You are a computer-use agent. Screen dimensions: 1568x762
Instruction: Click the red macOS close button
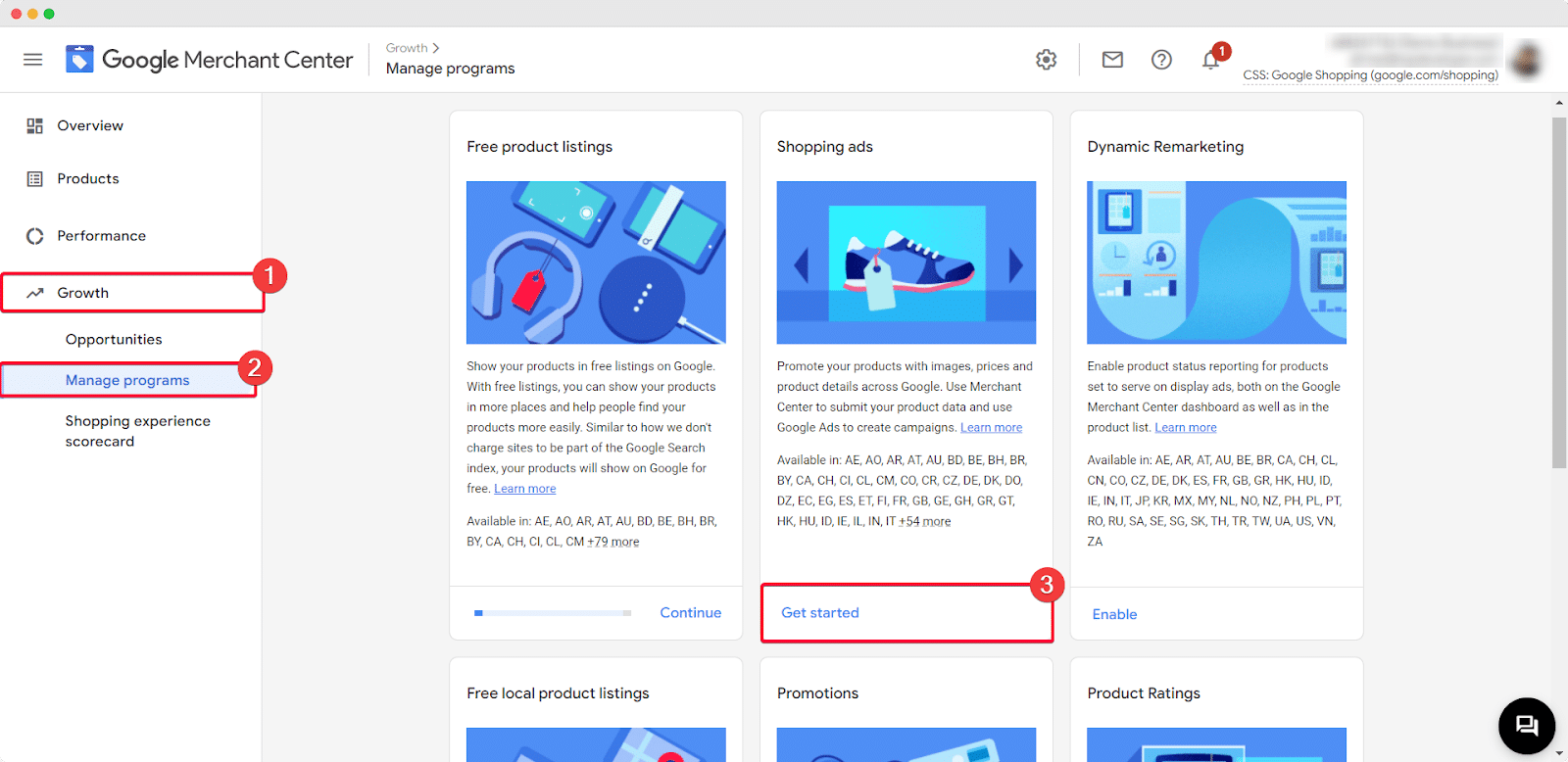(x=16, y=14)
